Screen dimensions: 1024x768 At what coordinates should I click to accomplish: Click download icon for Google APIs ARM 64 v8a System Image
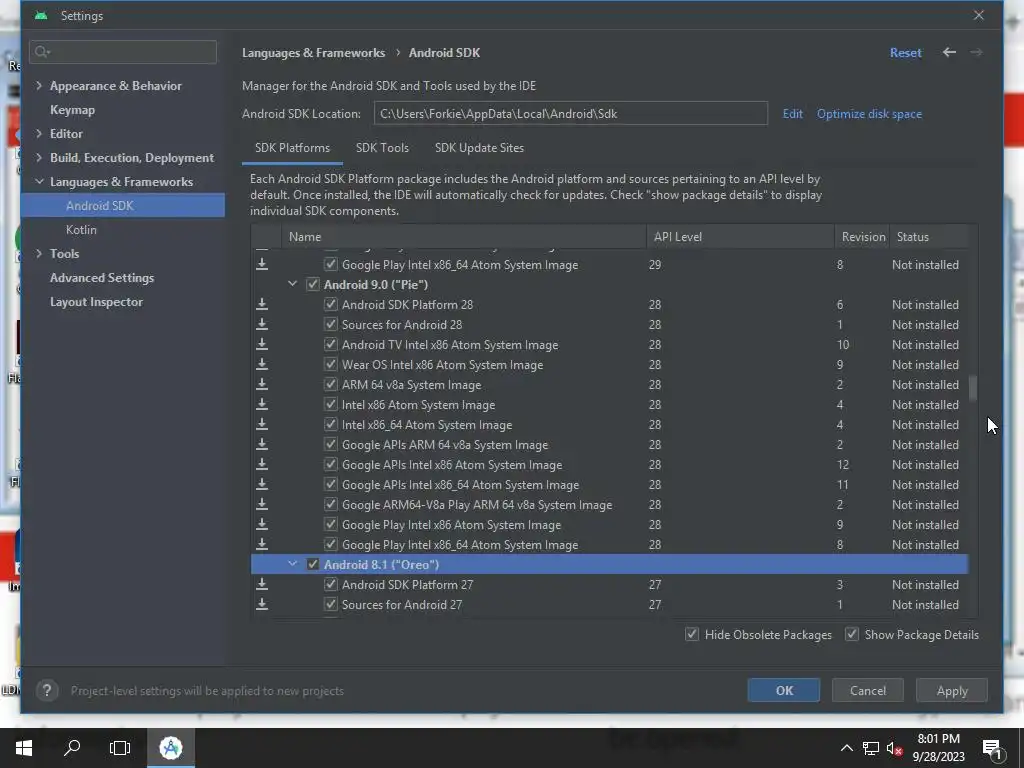point(262,445)
